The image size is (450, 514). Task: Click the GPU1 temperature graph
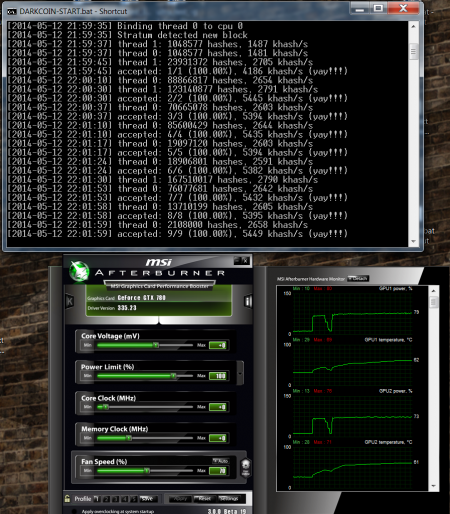coord(352,364)
